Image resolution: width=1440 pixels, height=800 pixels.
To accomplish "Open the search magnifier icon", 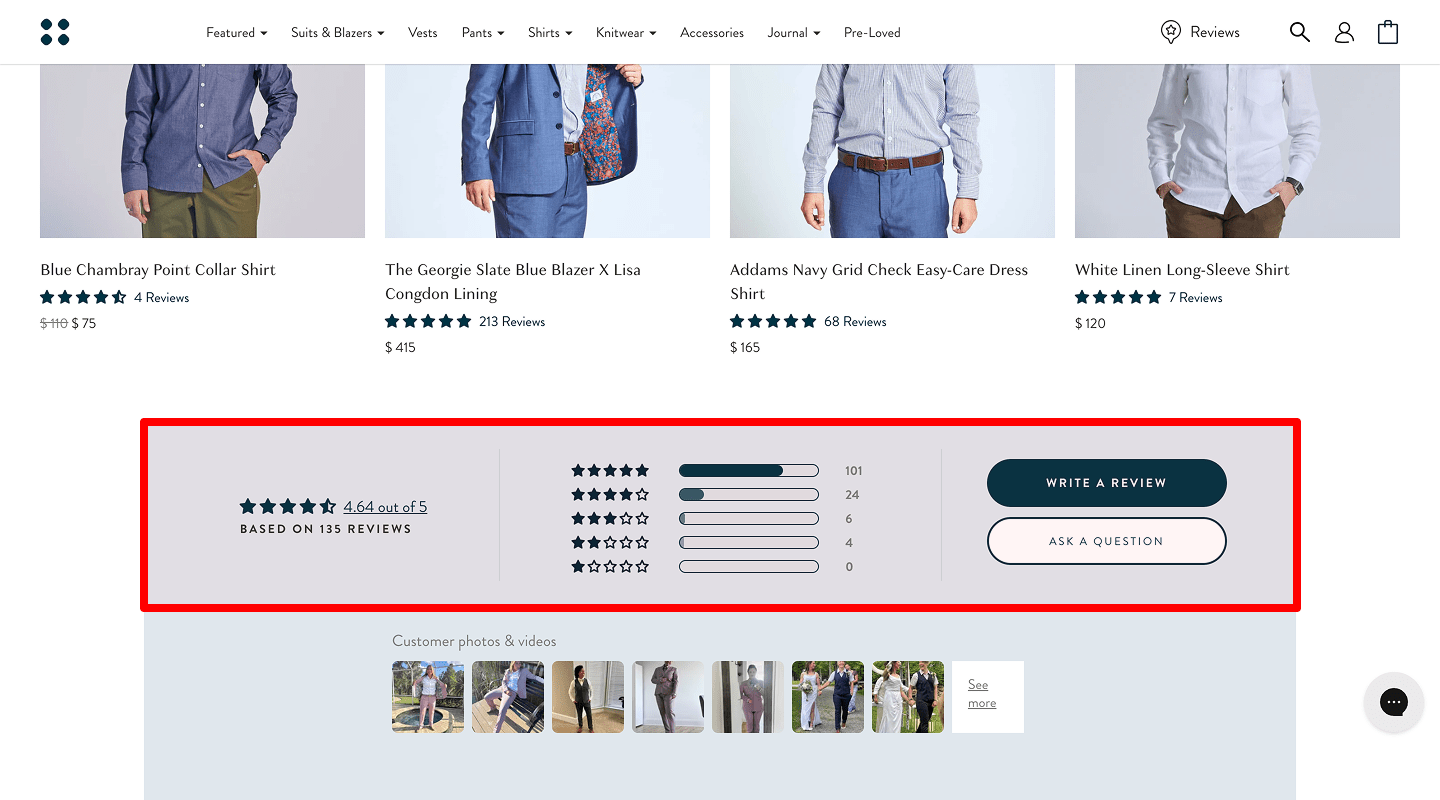I will [1299, 32].
